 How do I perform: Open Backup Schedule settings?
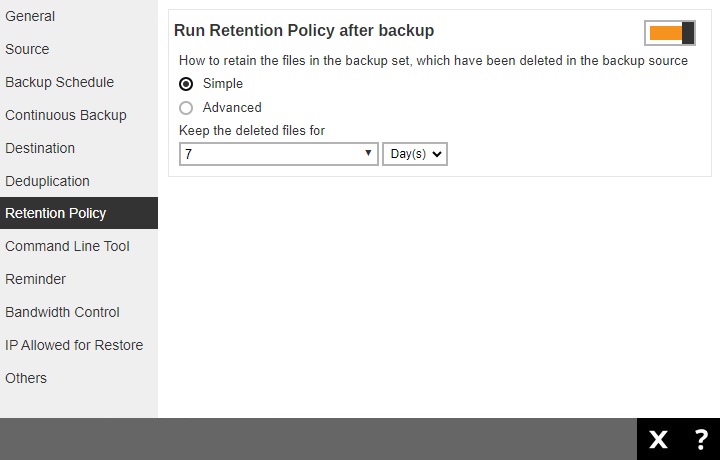click(x=59, y=82)
